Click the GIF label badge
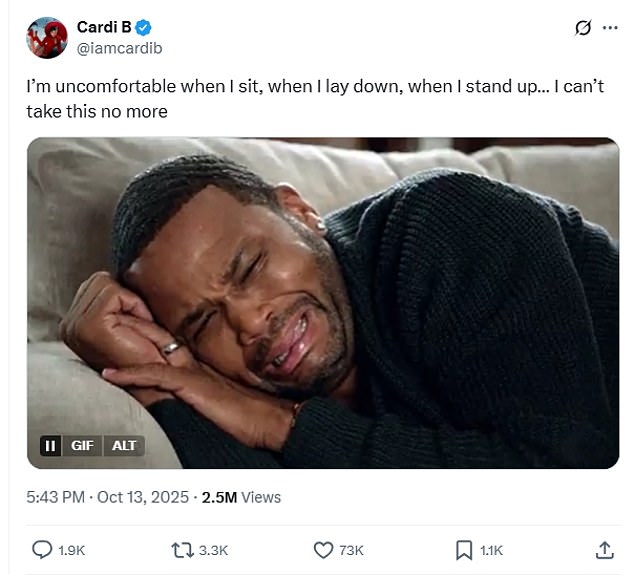This screenshot has width=634, height=575. click(82, 445)
